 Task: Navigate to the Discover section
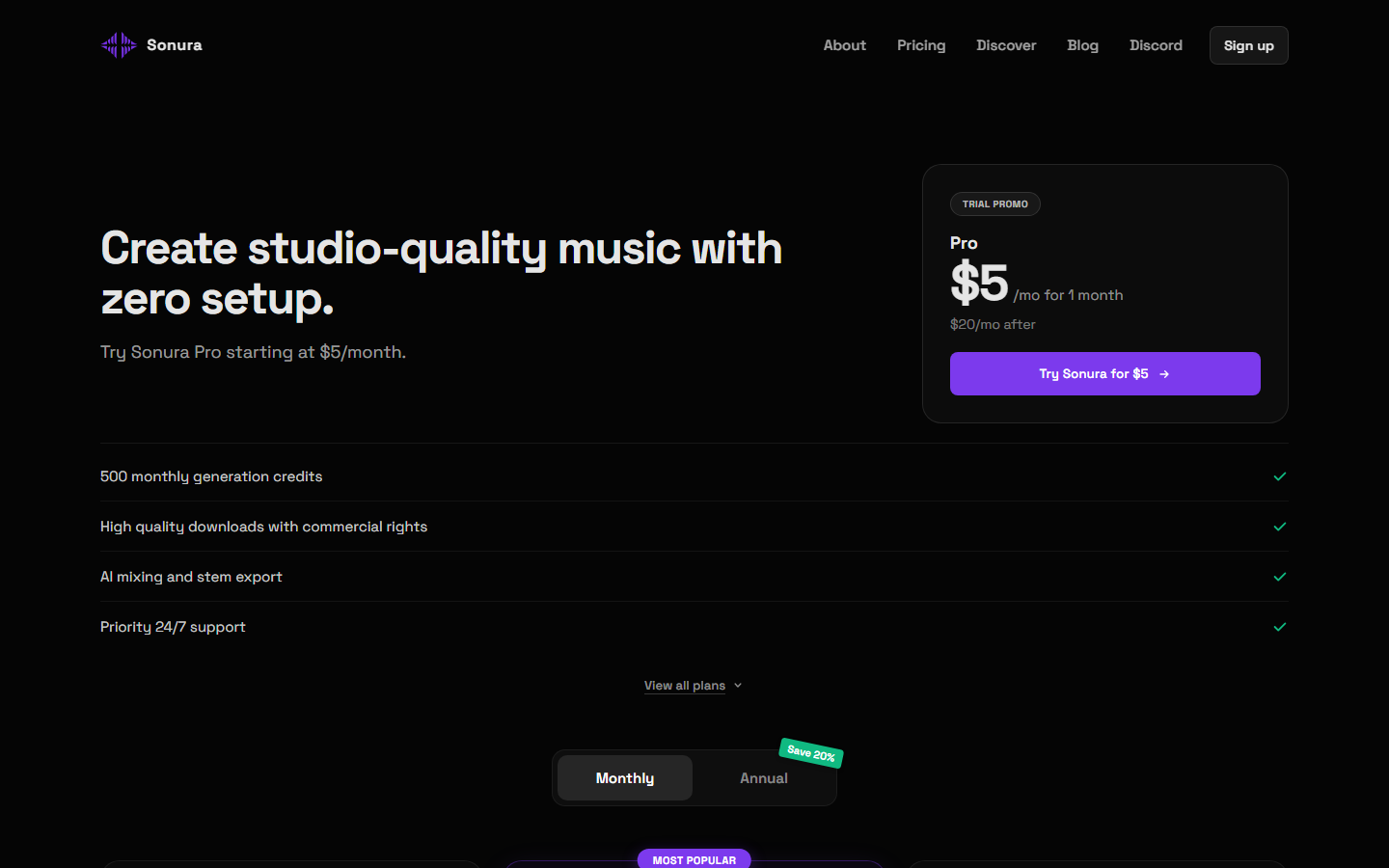click(x=1006, y=44)
